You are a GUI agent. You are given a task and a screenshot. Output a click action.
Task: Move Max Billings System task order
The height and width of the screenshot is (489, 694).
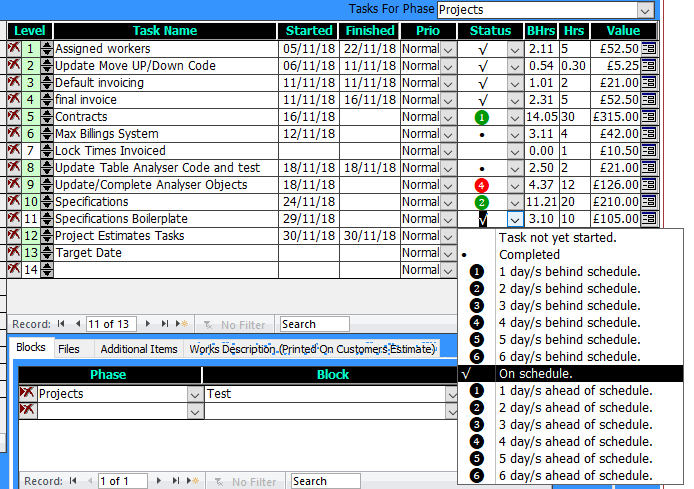coord(46,134)
